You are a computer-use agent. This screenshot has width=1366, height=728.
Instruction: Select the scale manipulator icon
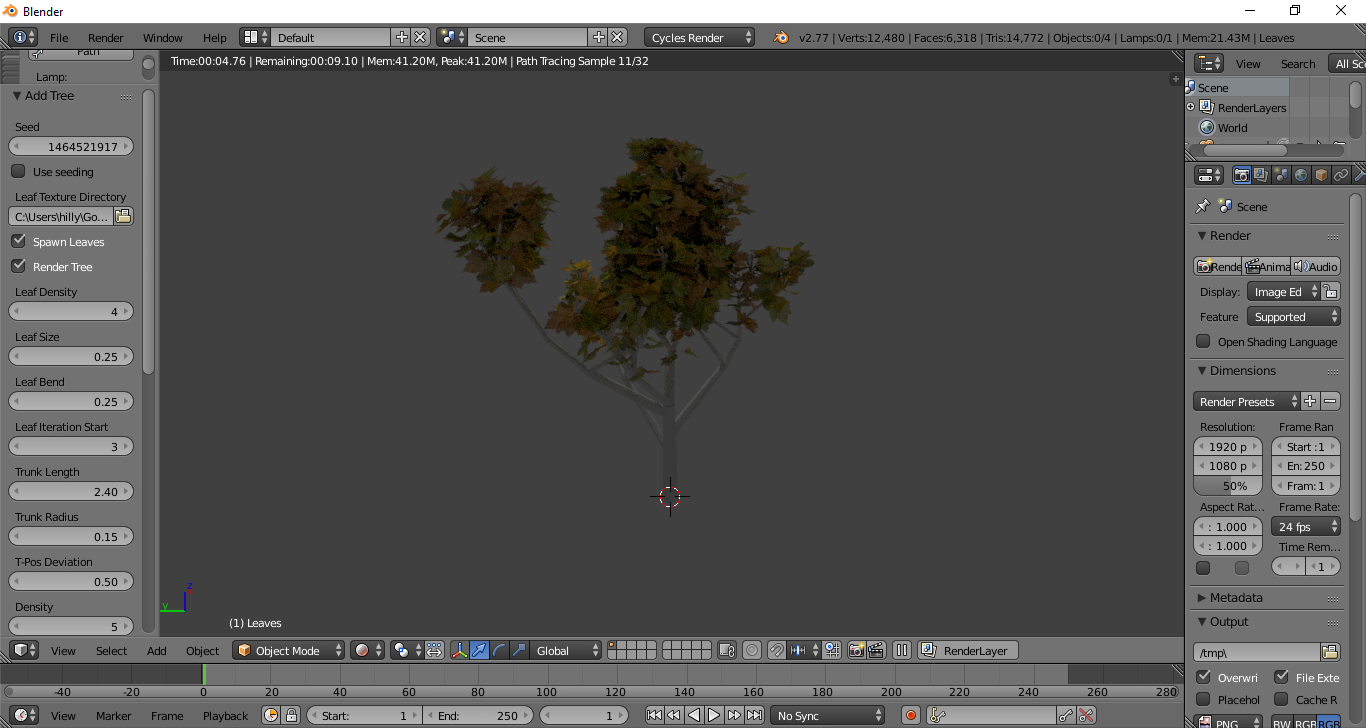coord(519,650)
